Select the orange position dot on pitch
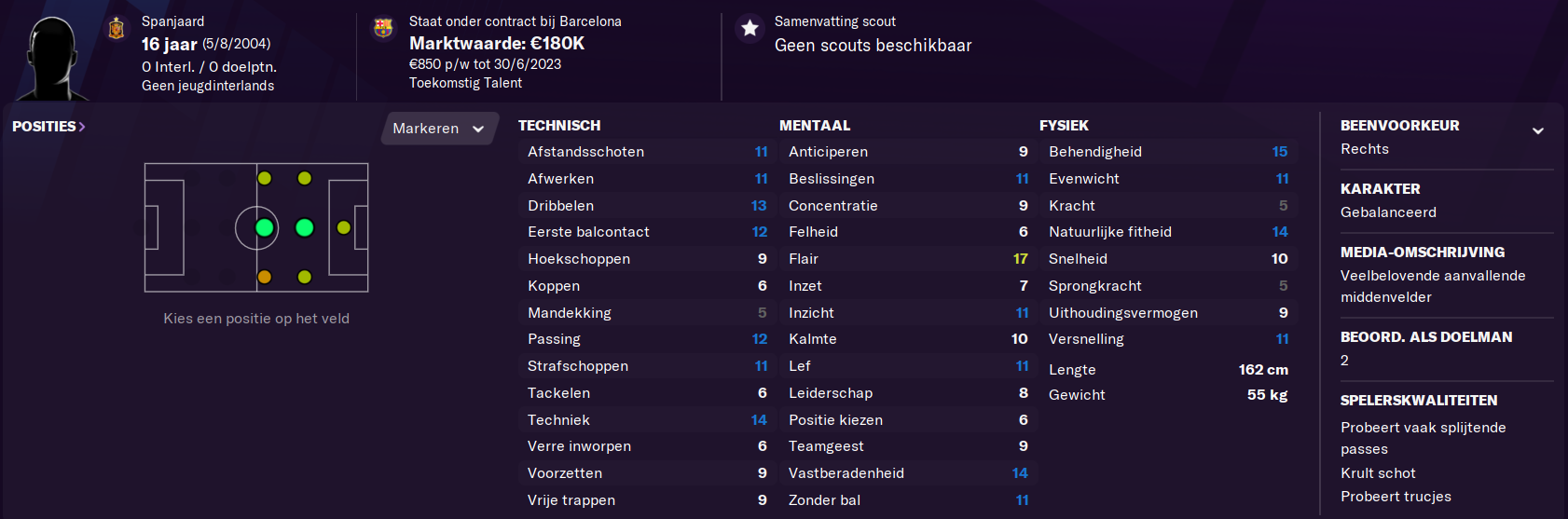The height and width of the screenshot is (519, 1568). coord(265,277)
